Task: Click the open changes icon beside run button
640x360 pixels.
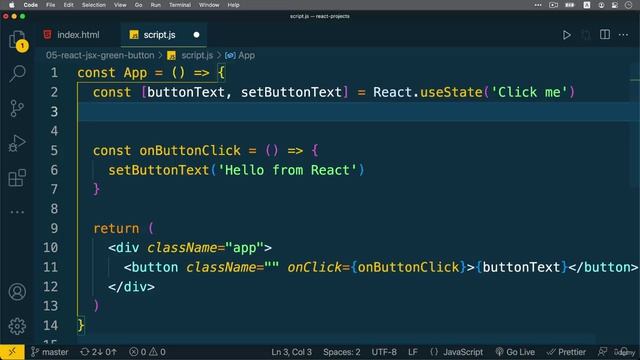Action: click(586, 35)
